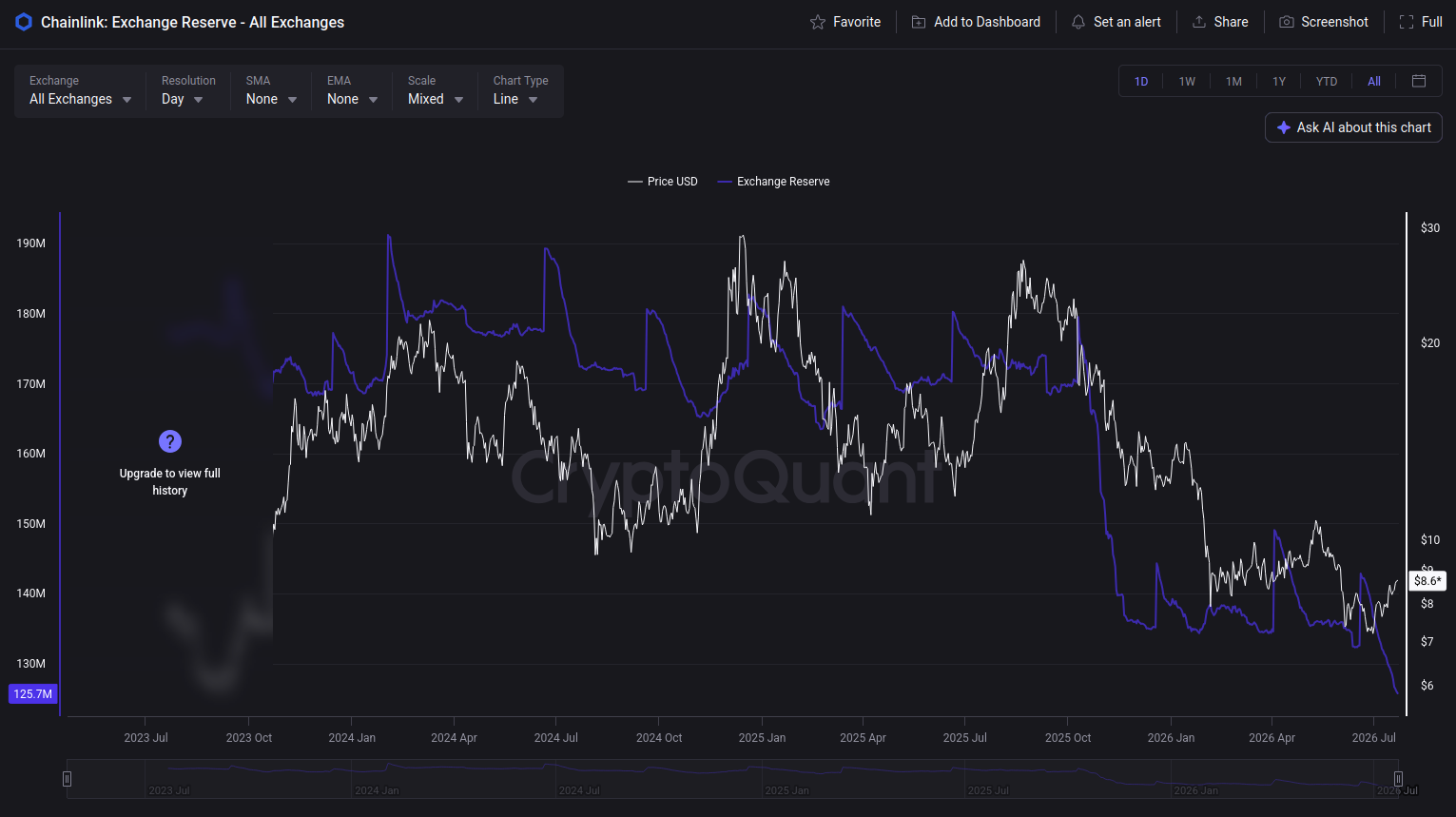This screenshot has width=1456, height=817.
Task: Open full screen with Full icon
Action: point(1407,22)
